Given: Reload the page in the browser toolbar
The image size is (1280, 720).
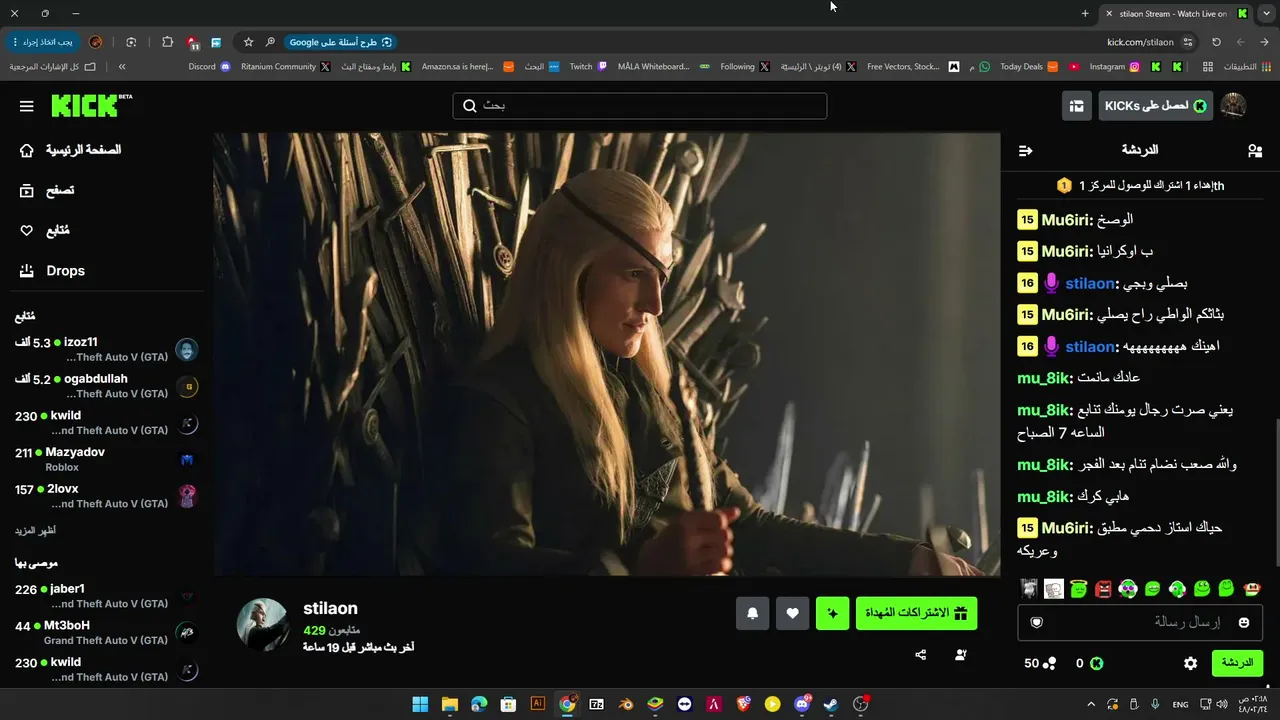Looking at the screenshot, I should [1216, 42].
